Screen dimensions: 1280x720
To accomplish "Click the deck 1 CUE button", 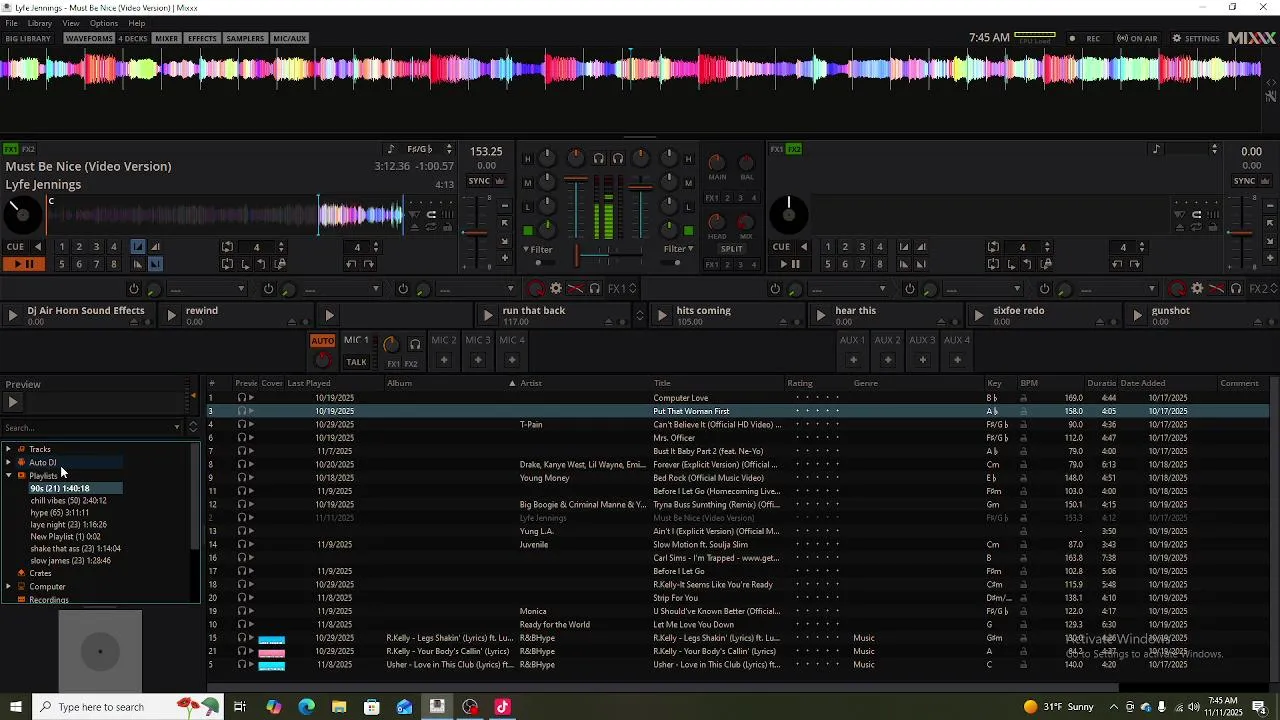I will [15, 247].
